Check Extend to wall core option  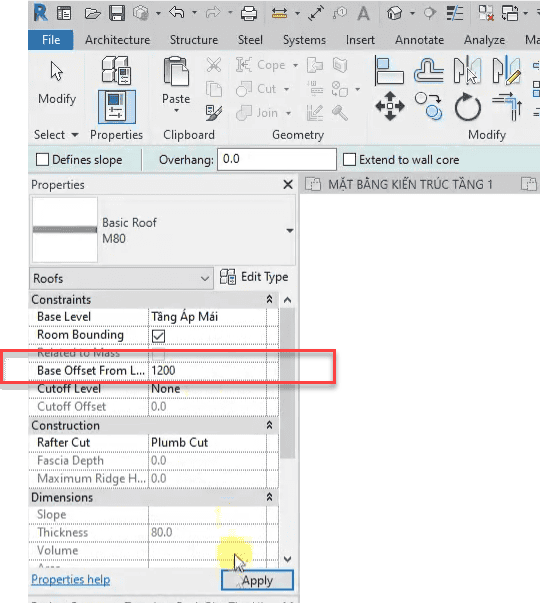[349, 160]
